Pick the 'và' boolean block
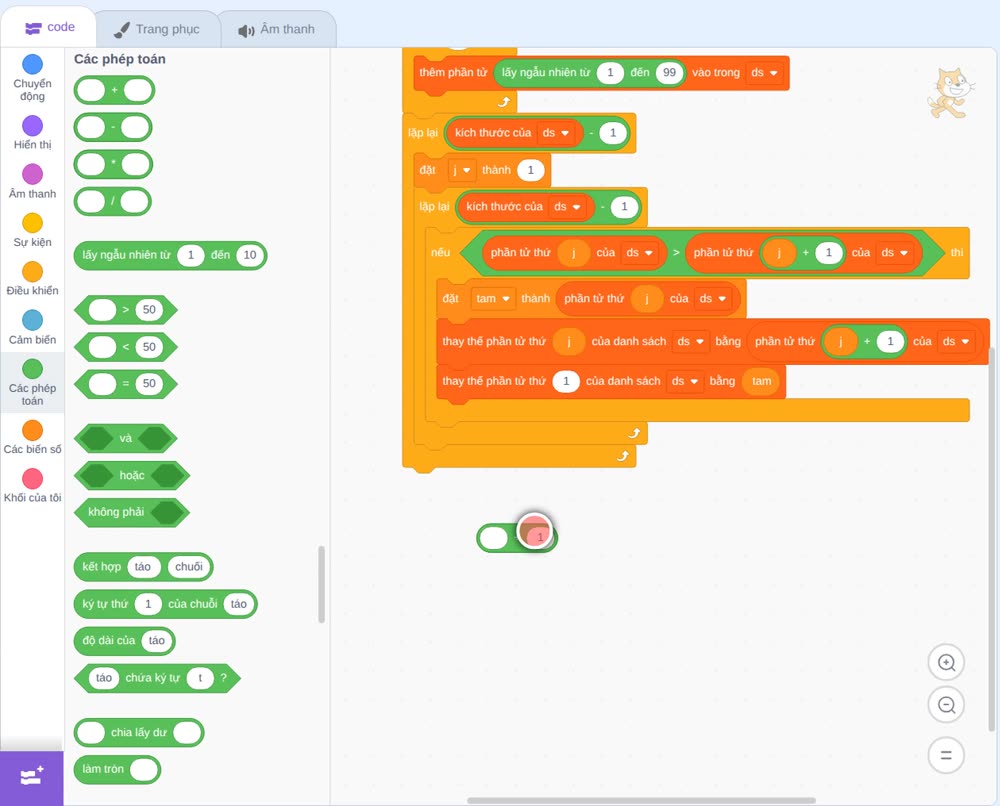This screenshot has width=1000, height=806. [x=126, y=439]
